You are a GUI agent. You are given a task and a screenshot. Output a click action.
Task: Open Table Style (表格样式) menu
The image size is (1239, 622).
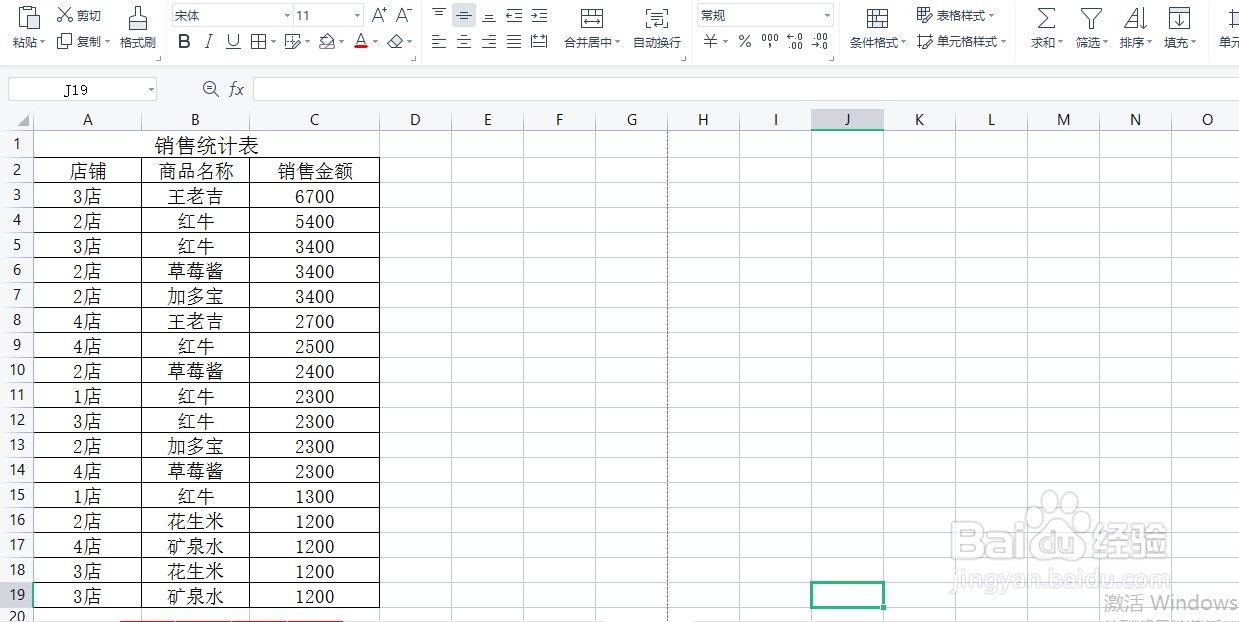click(x=956, y=15)
